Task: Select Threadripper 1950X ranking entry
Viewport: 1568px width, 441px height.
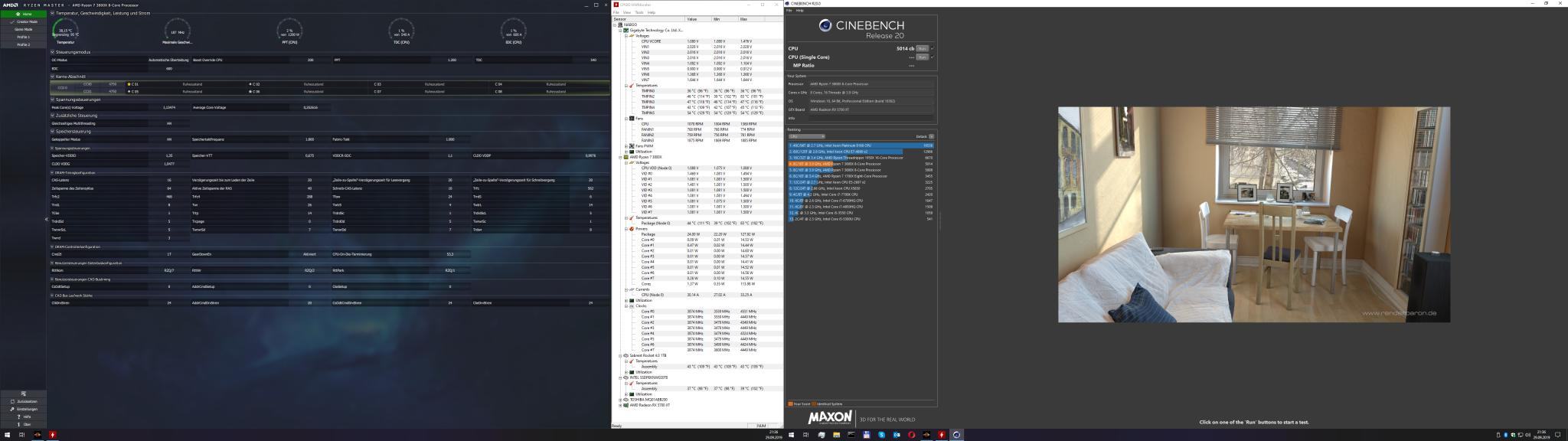Action: 861,158
